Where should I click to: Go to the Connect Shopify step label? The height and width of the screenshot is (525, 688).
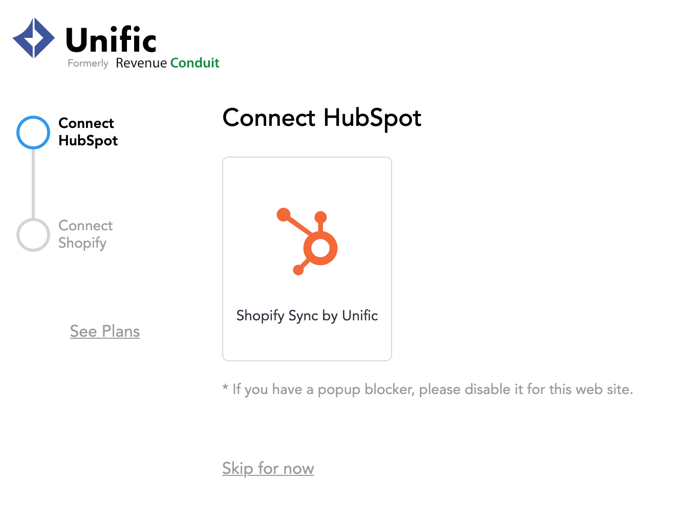tap(86, 234)
